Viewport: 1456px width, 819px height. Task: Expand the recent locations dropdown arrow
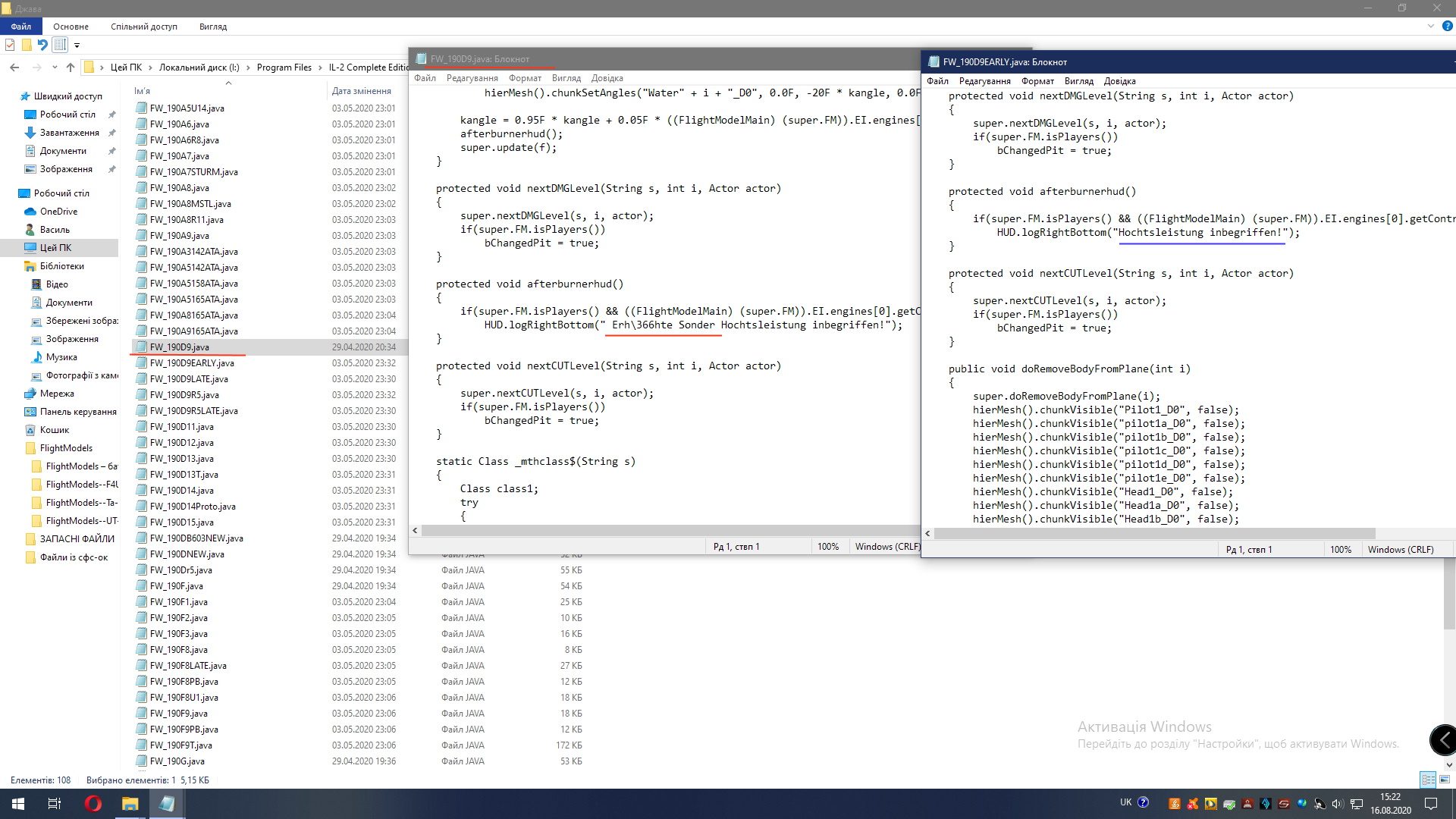pyautogui.click(x=55, y=67)
